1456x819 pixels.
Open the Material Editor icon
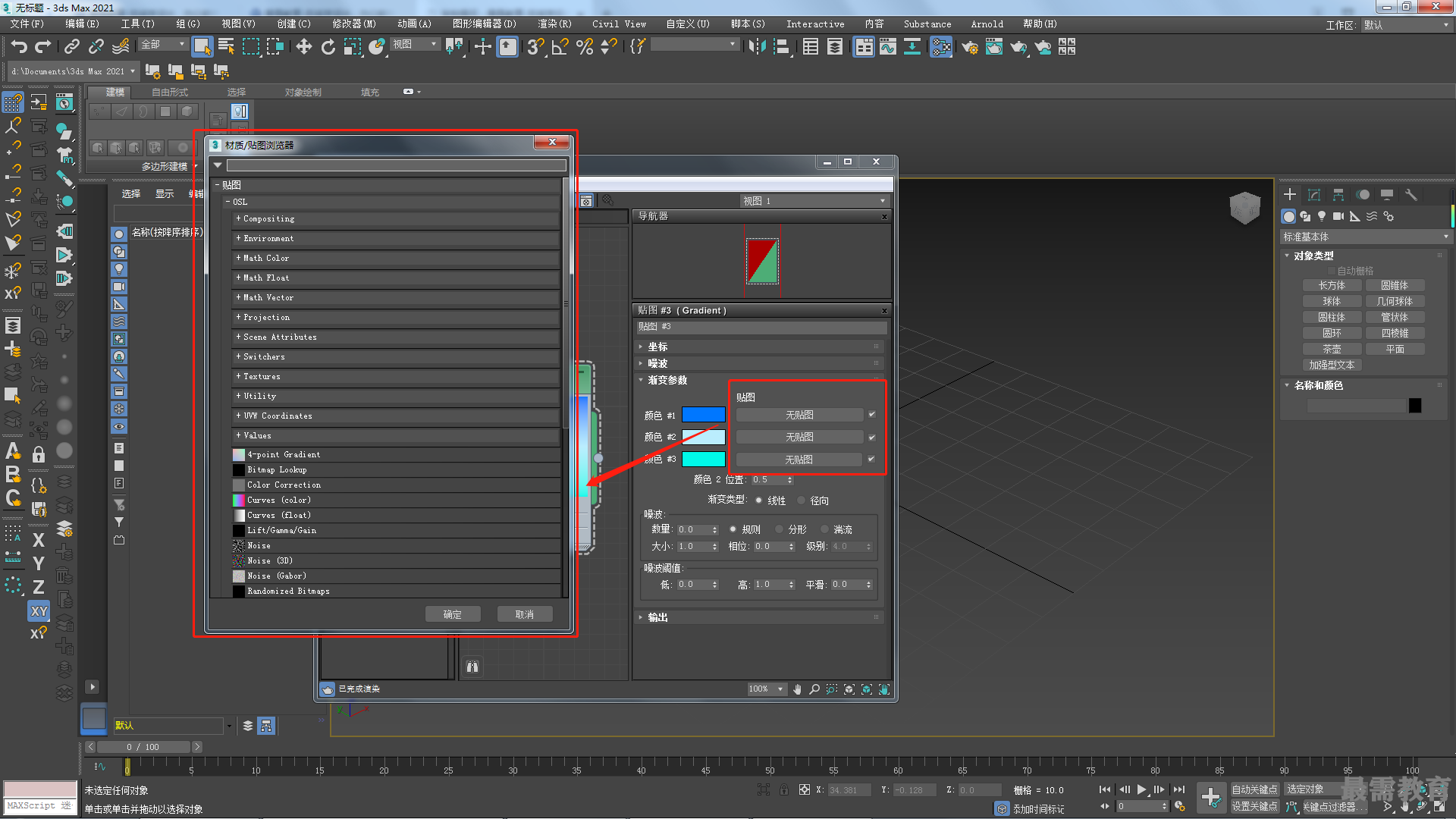point(941,47)
